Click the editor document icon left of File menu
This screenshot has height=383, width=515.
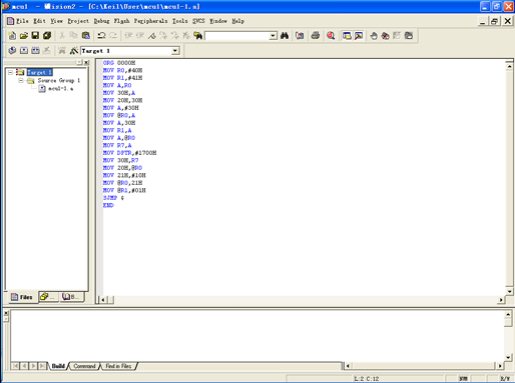(11, 21)
